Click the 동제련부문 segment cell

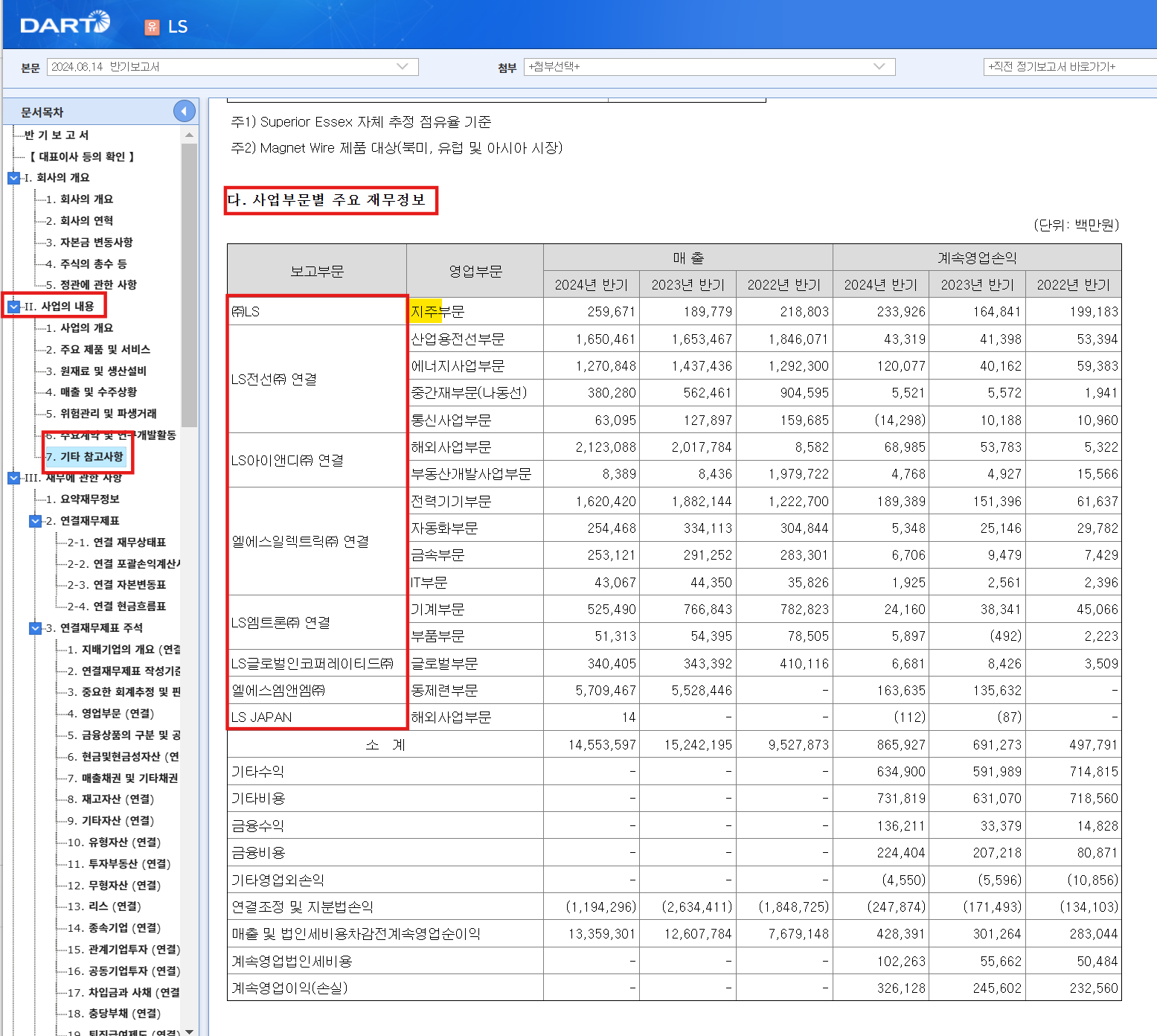coord(475,691)
